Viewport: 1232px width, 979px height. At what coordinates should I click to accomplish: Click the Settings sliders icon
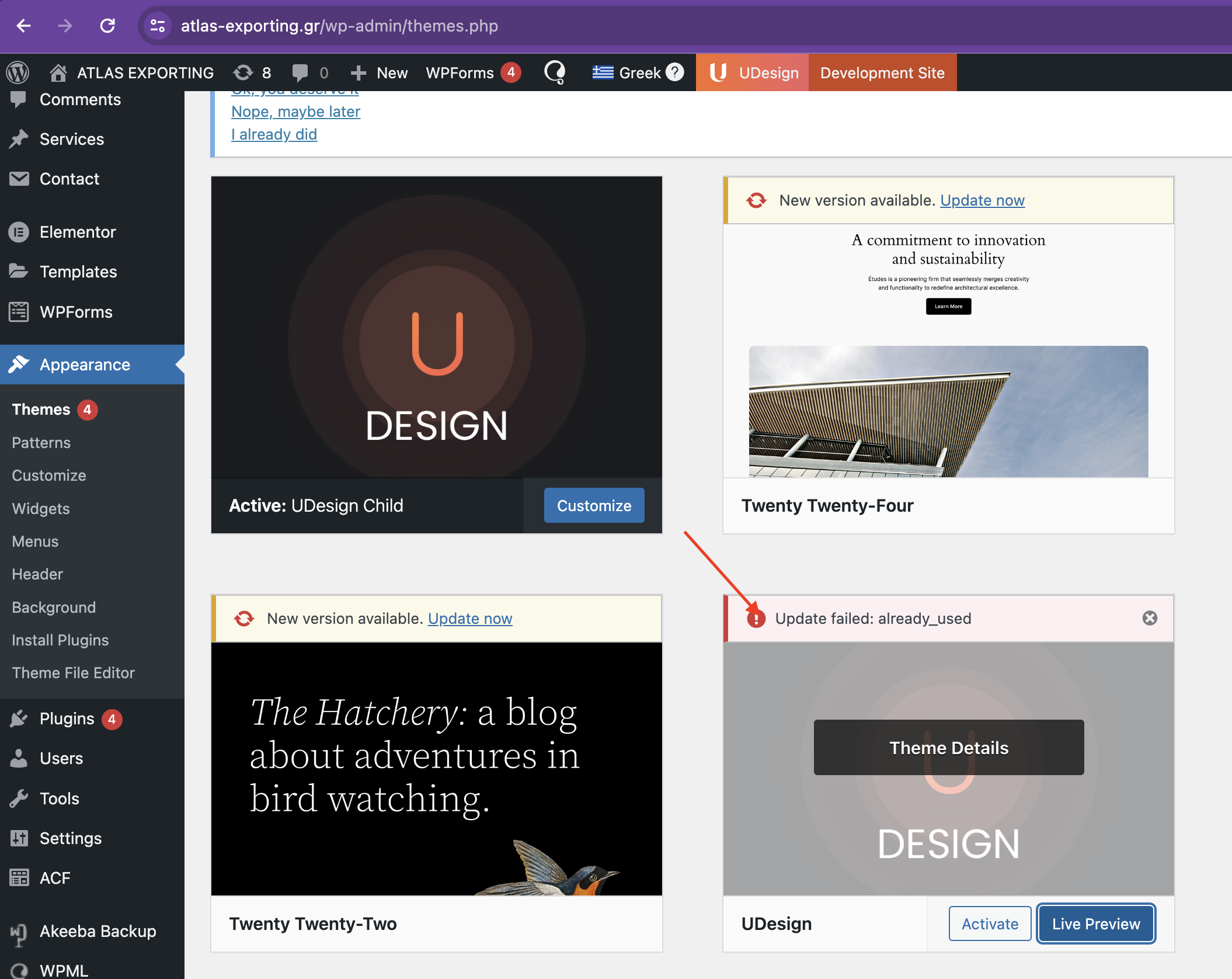tap(19, 838)
